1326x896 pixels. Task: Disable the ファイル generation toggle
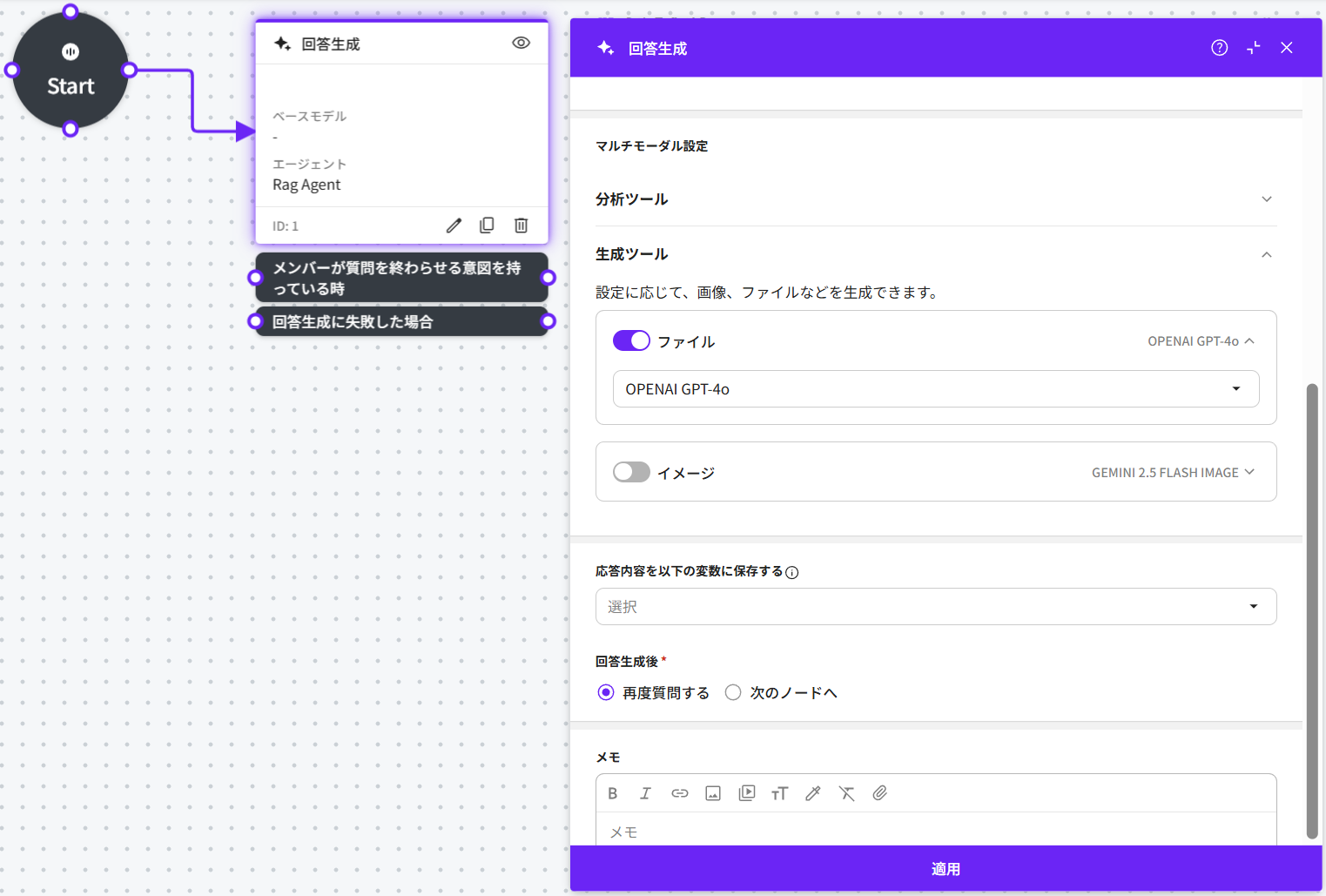(x=631, y=340)
